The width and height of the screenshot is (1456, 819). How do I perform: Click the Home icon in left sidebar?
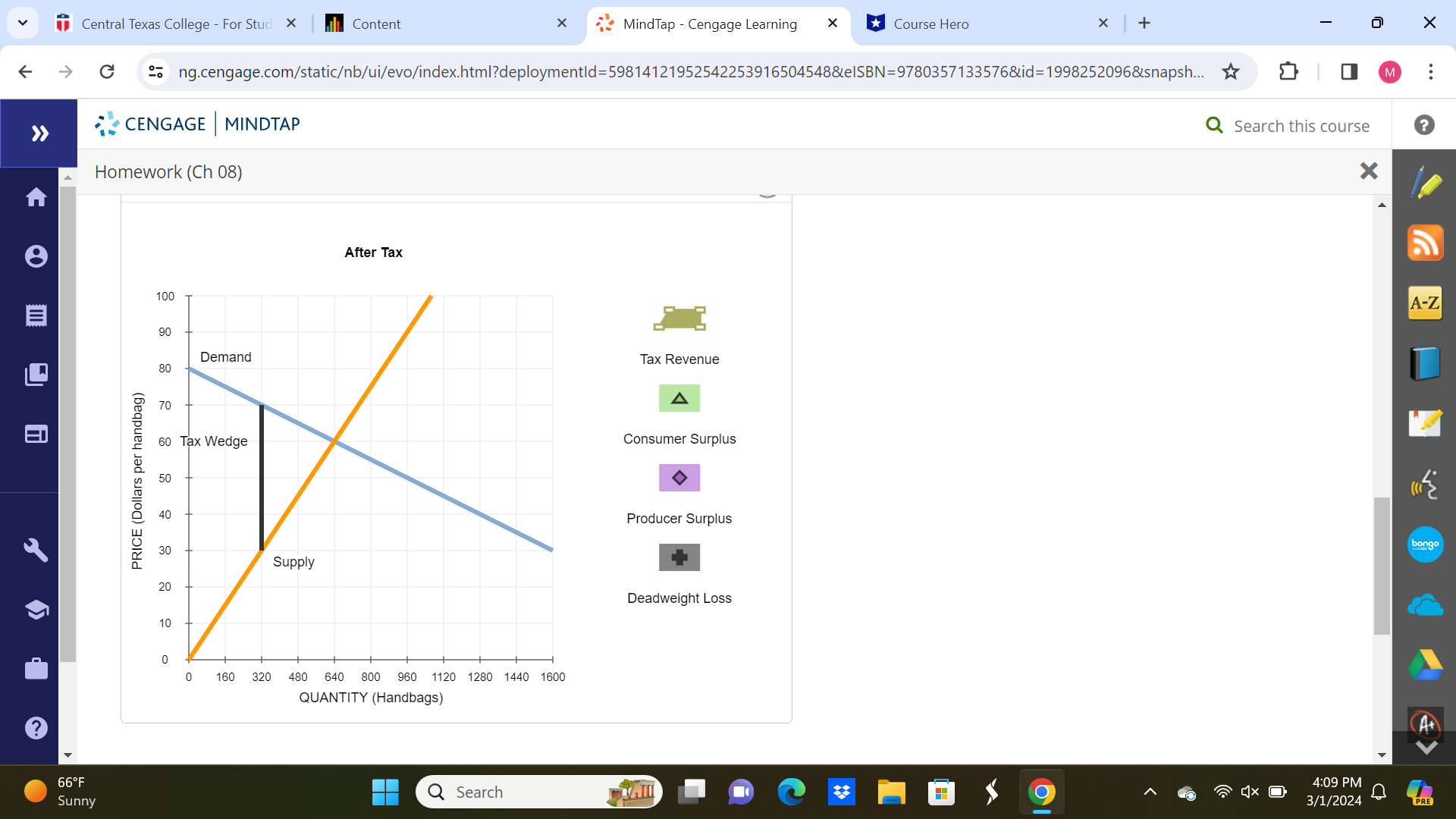[36, 197]
